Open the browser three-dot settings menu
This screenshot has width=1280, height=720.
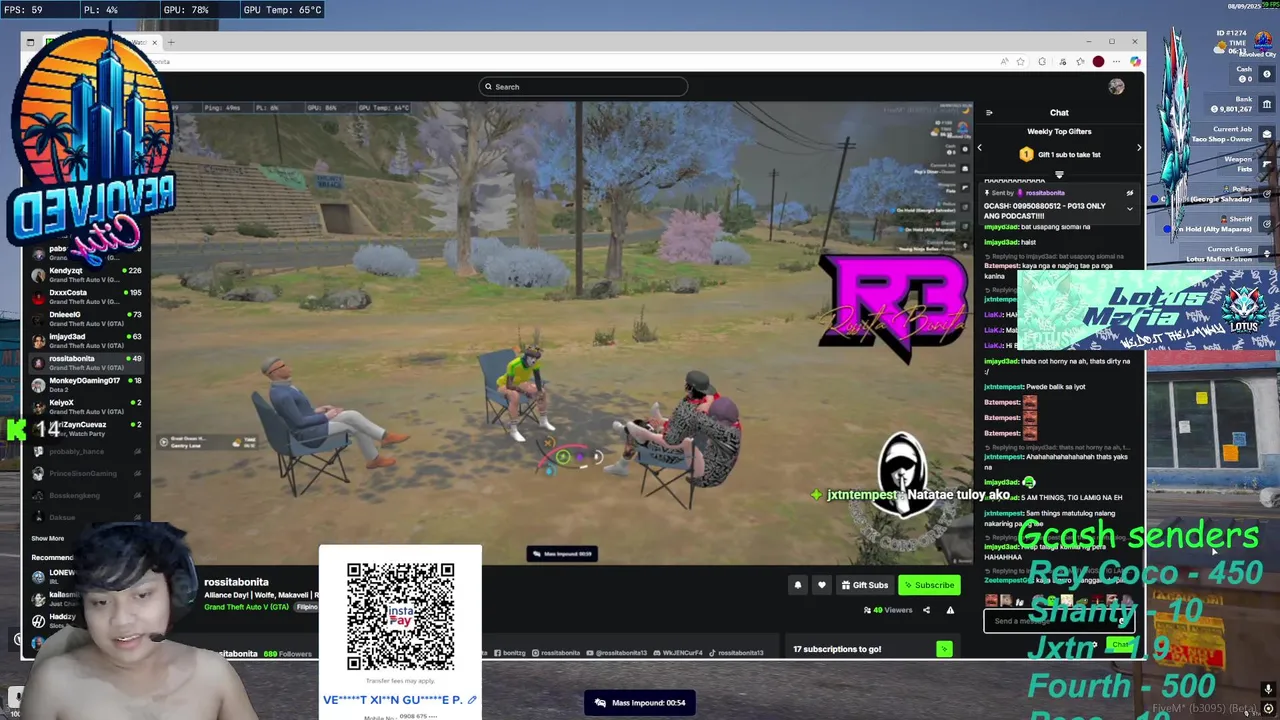click(x=1116, y=62)
